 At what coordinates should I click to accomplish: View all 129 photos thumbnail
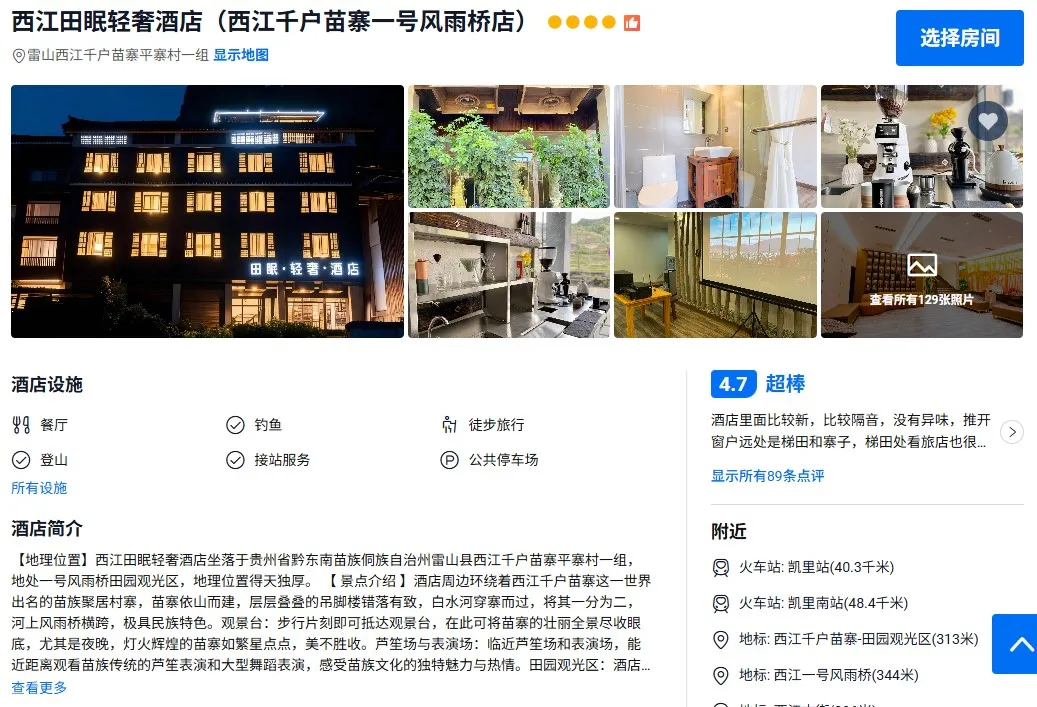tap(922, 275)
